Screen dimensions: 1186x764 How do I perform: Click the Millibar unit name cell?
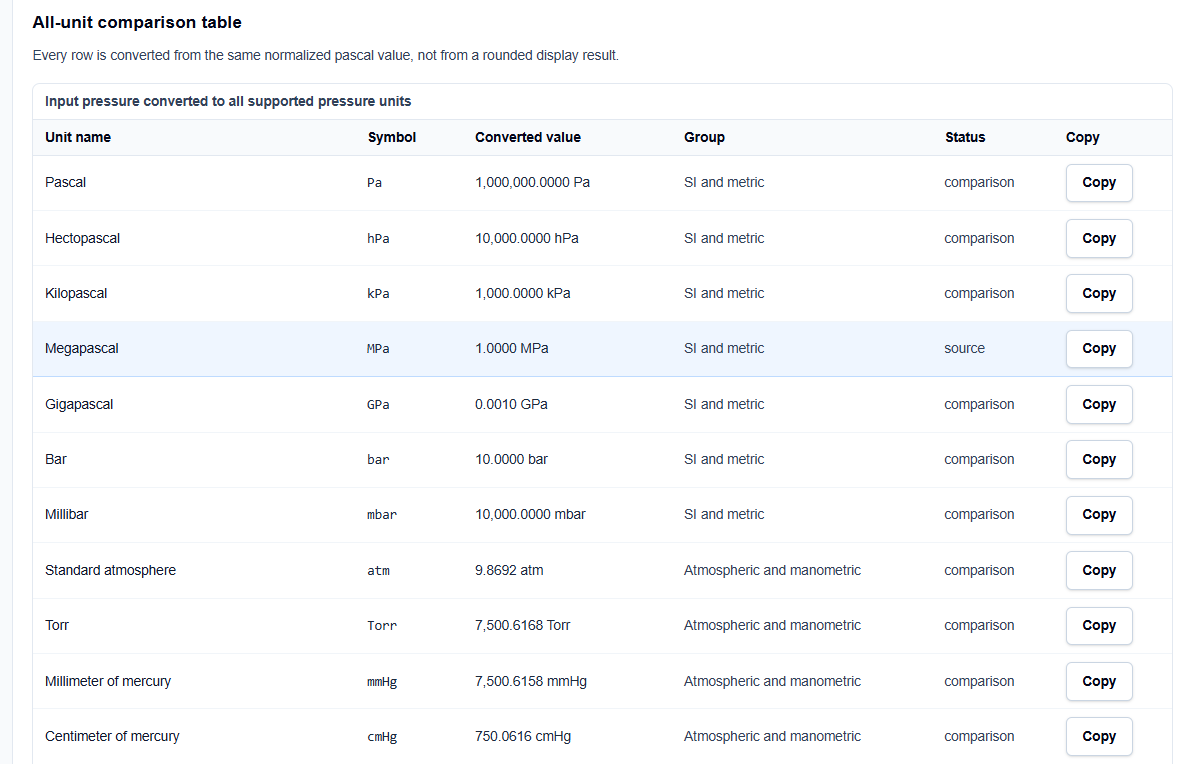pos(67,514)
